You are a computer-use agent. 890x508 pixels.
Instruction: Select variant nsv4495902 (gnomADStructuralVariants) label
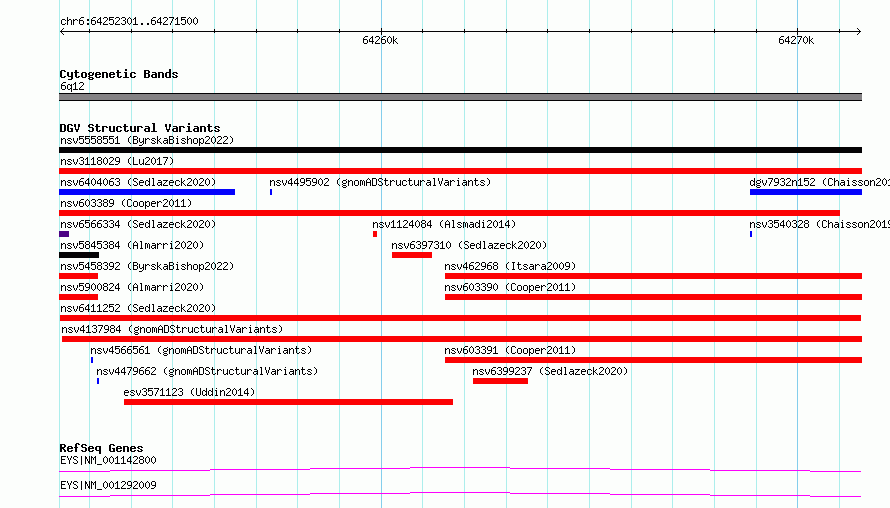(380, 182)
